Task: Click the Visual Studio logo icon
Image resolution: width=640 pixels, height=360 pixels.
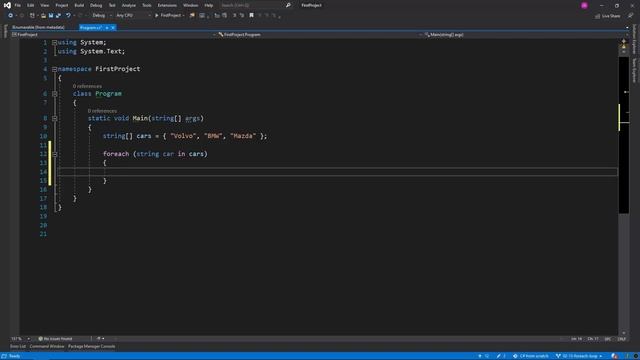Action: (x=7, y=5)
